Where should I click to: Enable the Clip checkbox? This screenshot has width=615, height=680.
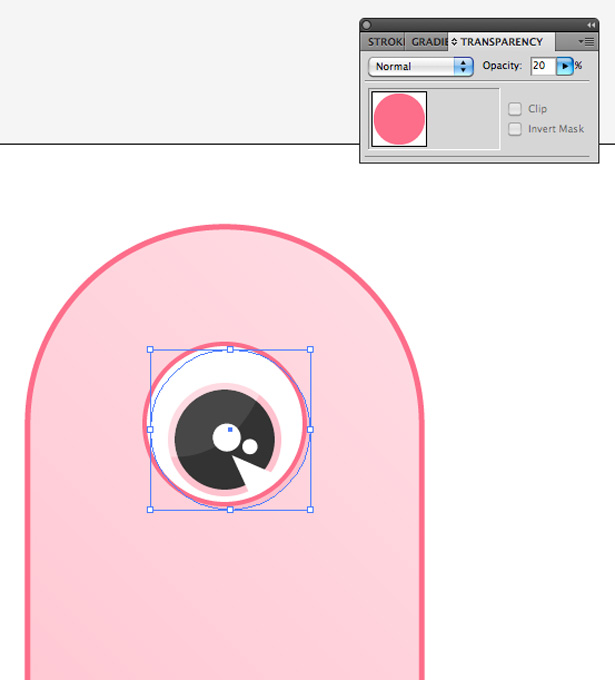515,109
